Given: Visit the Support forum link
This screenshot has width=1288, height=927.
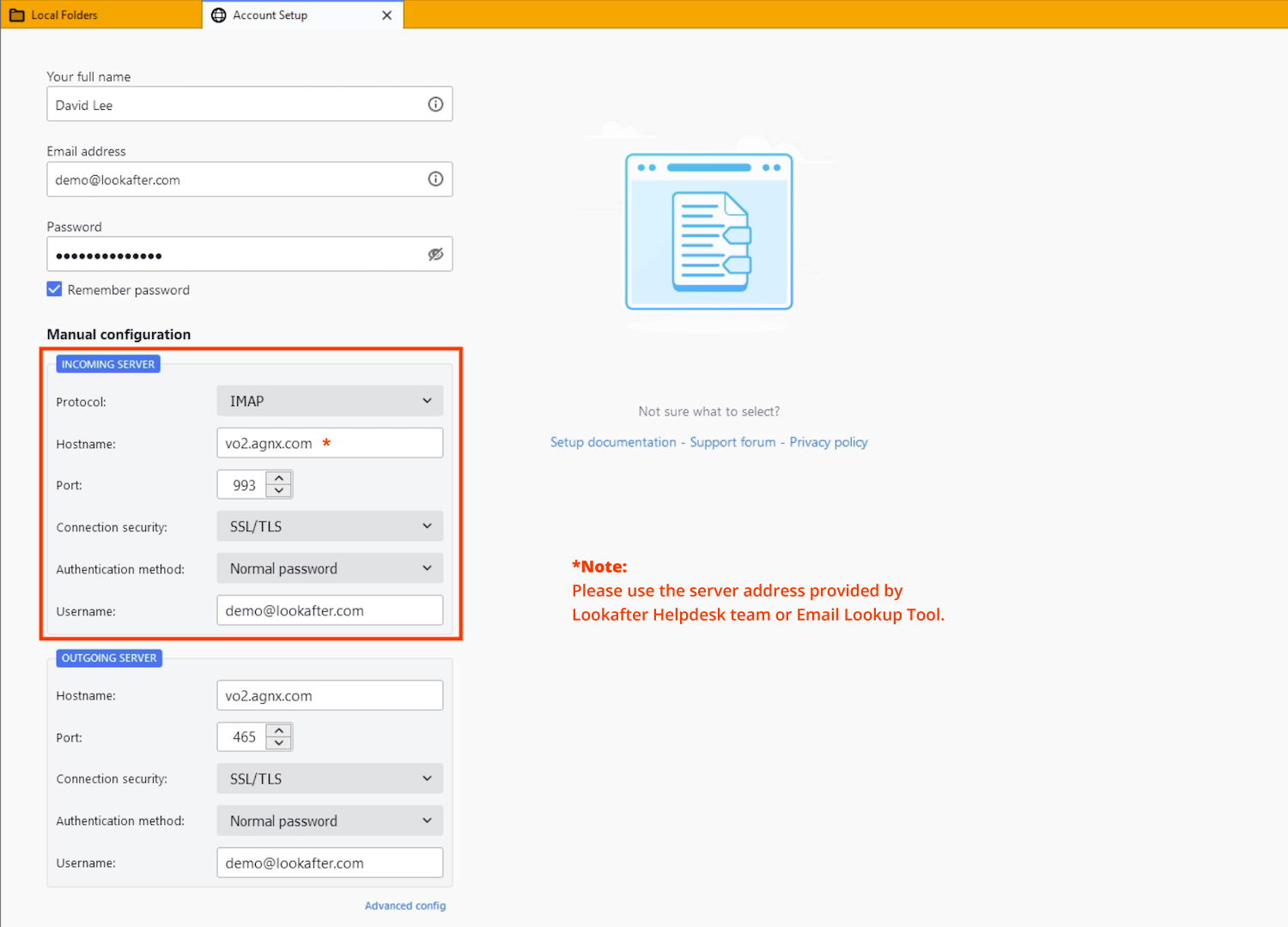Looking at the screenshot, I should 732,442.
